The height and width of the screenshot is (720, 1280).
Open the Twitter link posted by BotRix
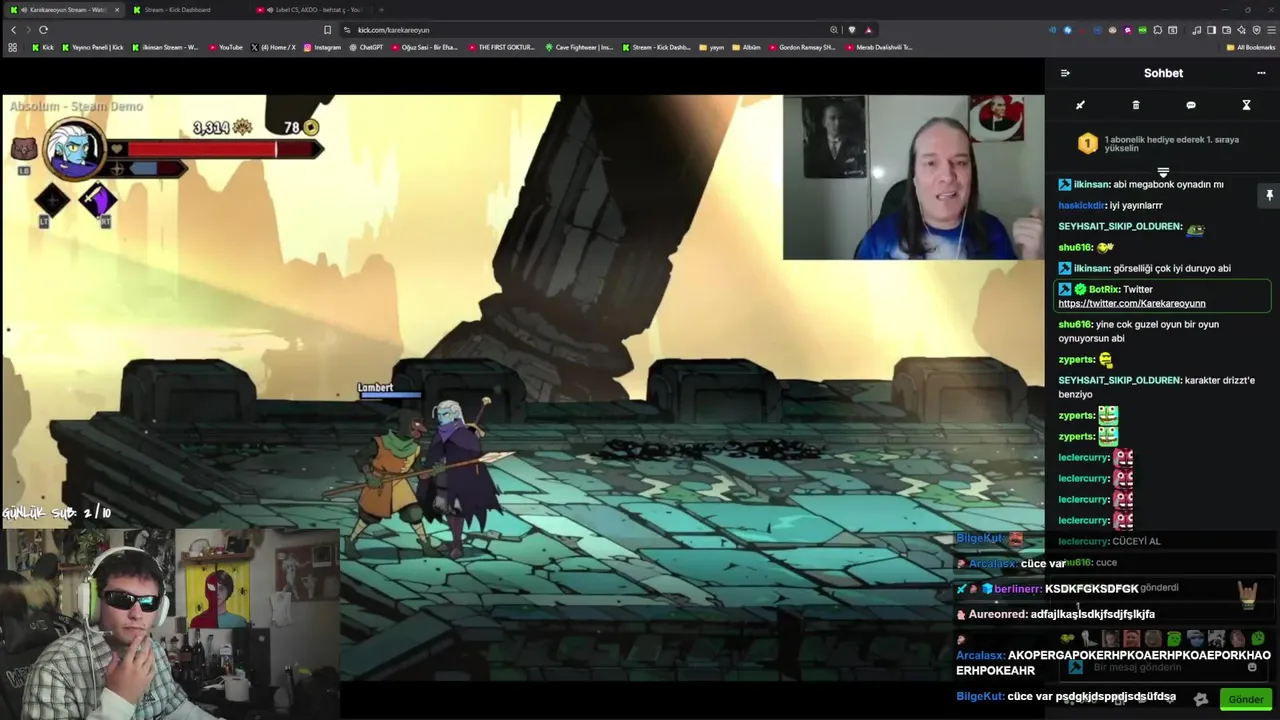(x=1132, y=303)
